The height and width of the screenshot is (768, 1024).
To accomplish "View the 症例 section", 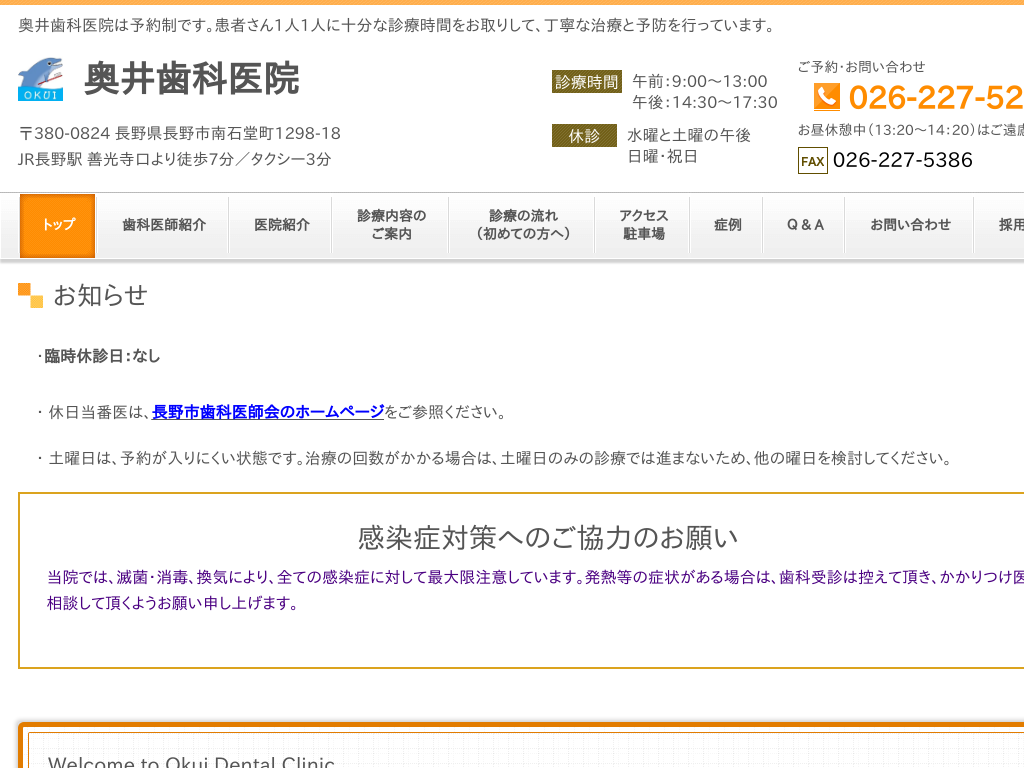I will [x=727, y=225].
